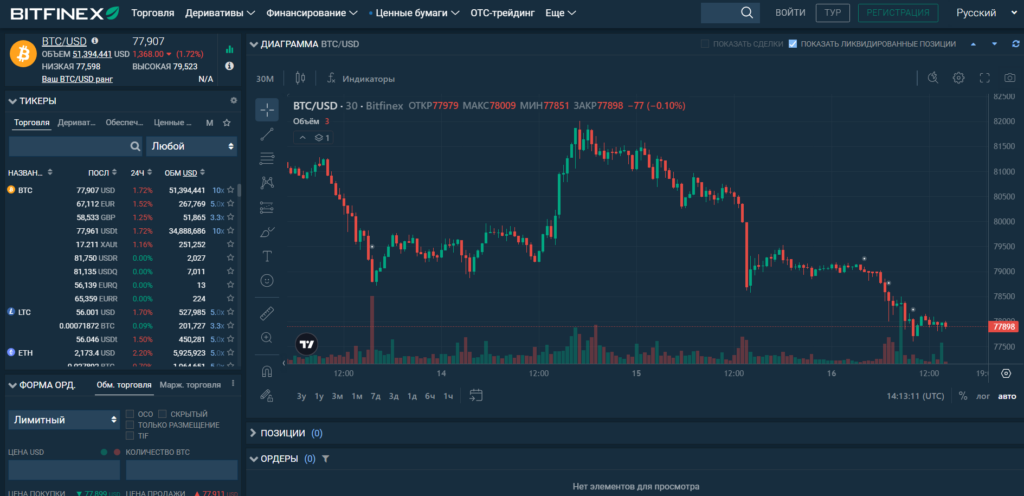Screen dimensions: 1024x496
Task: Open the depth chart bars icon
Action: pyautogui.click(x=229, y=49)
